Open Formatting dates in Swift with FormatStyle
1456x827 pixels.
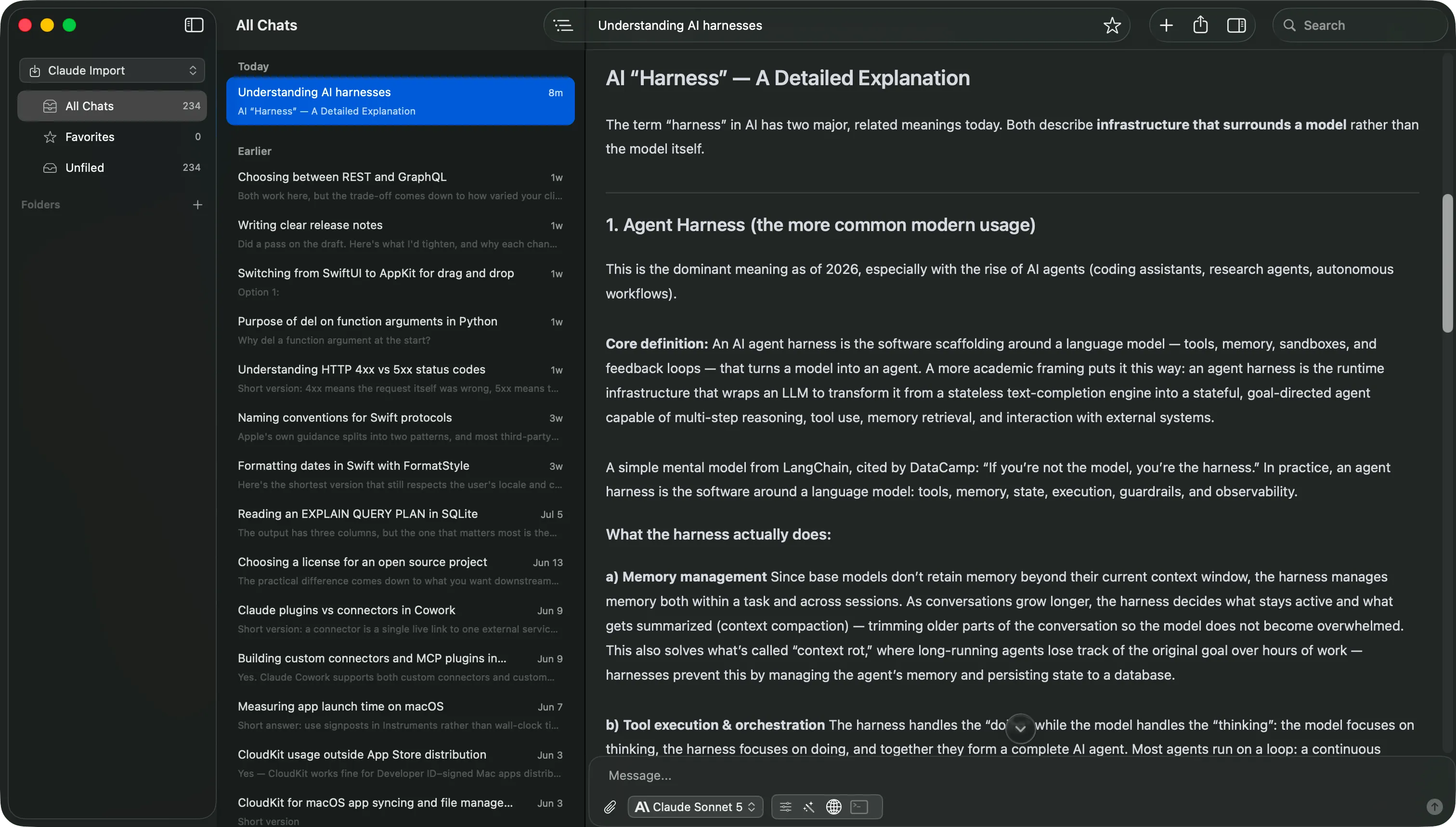[x=400, y=474]
